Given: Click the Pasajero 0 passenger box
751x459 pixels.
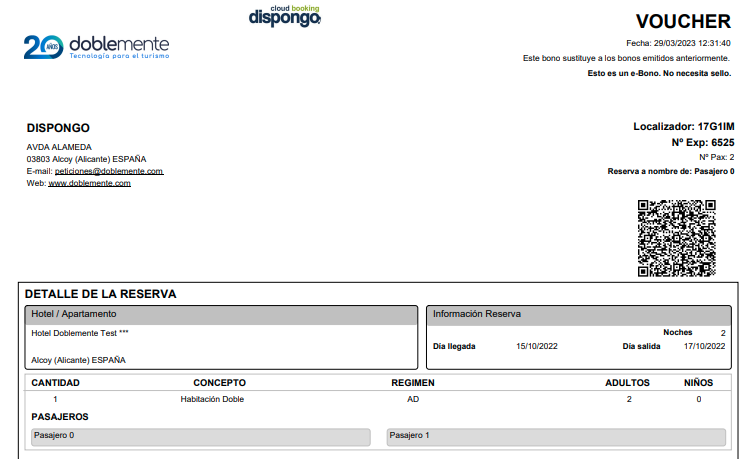Looking at the screenshot, I should point(201,437).
